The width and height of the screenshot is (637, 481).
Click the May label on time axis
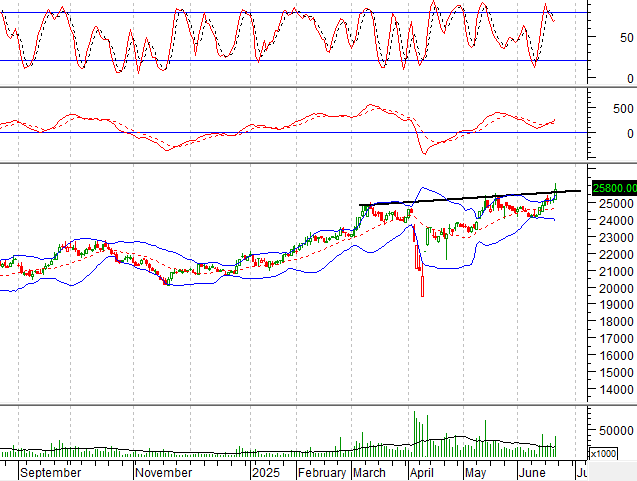click(475, 471)
